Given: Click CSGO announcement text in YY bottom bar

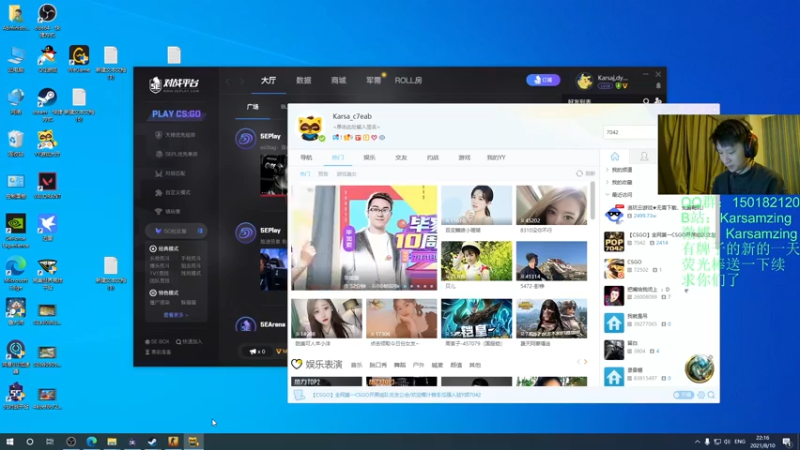Looking at the screenshot, I should pyautogui.click(x=396, y=395).
